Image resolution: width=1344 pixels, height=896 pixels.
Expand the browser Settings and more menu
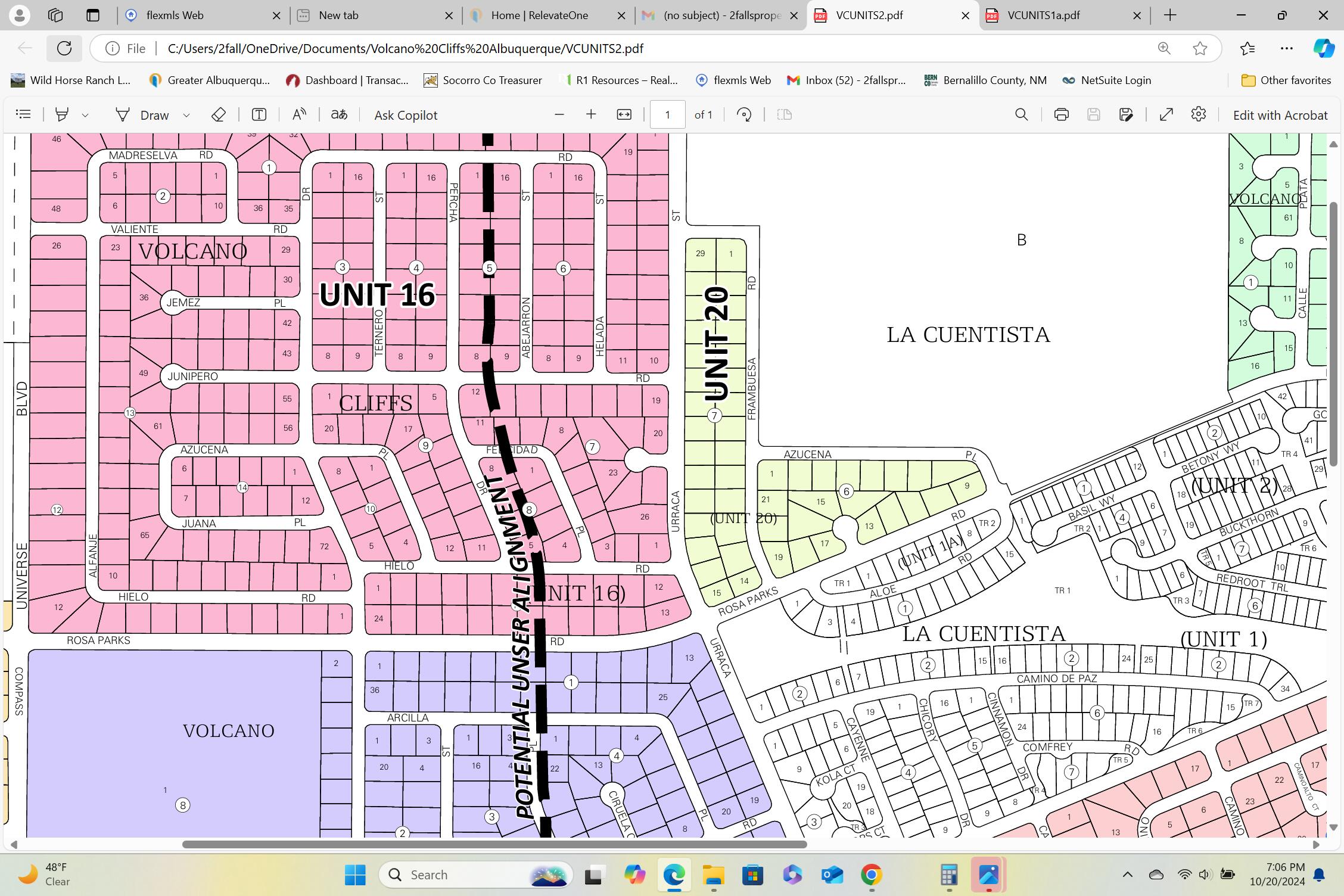click(1286, 48)
